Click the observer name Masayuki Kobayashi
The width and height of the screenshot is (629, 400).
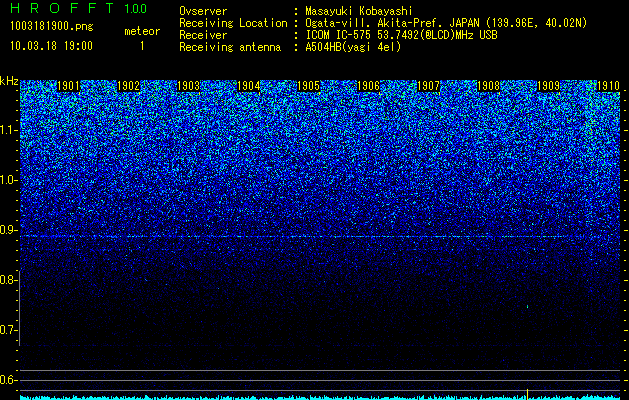[358, 11]
